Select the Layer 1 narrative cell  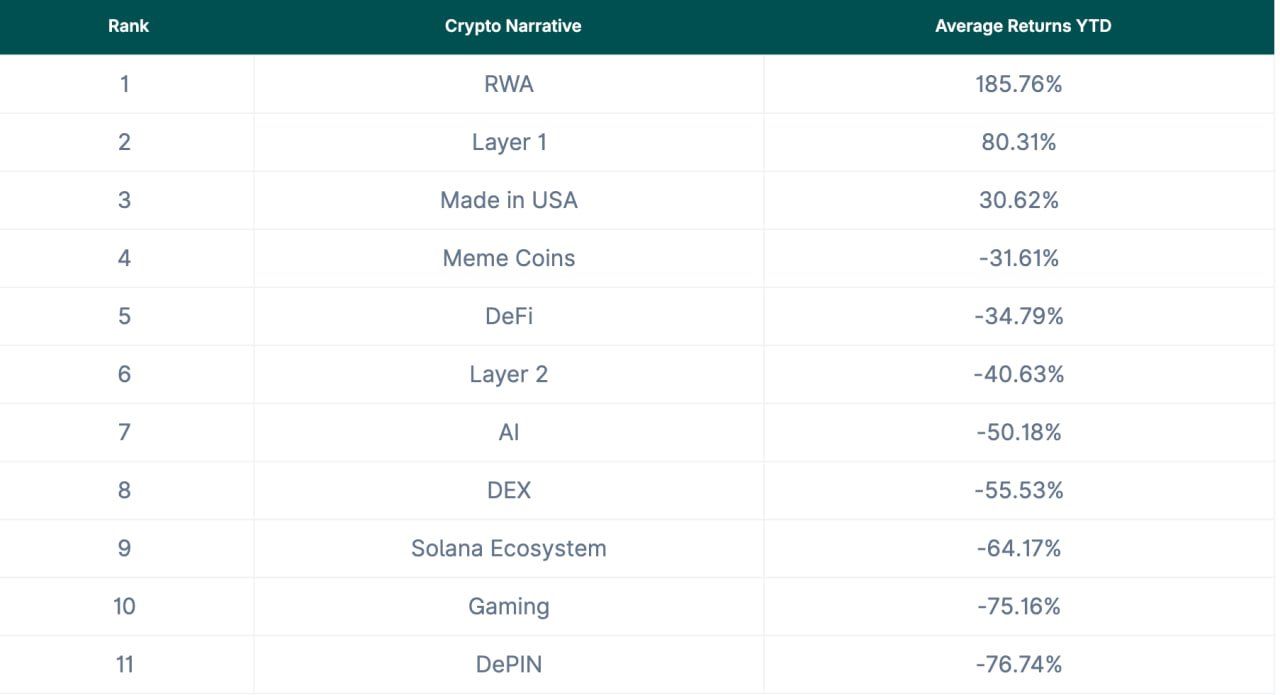[509, 142]
